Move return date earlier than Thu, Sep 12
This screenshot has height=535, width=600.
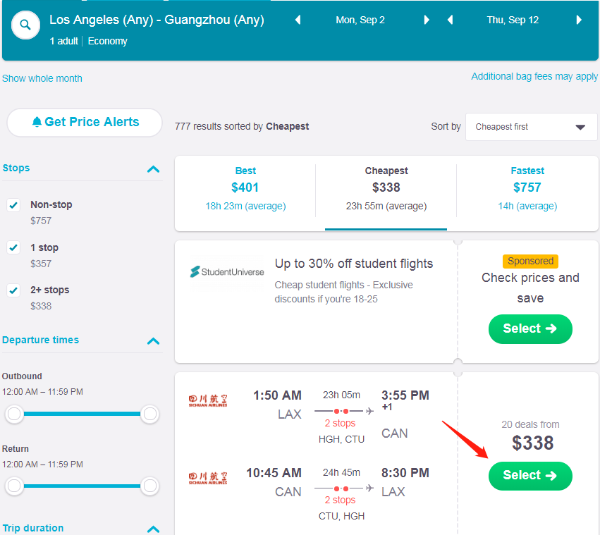(449, 20)
